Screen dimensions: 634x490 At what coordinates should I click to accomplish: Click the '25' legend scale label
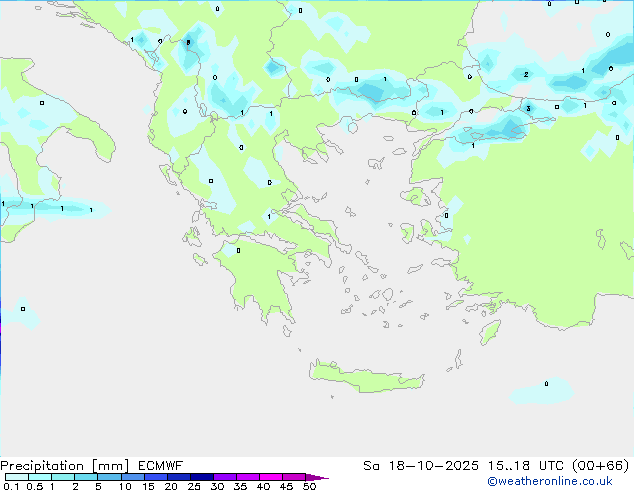[194, 486]
